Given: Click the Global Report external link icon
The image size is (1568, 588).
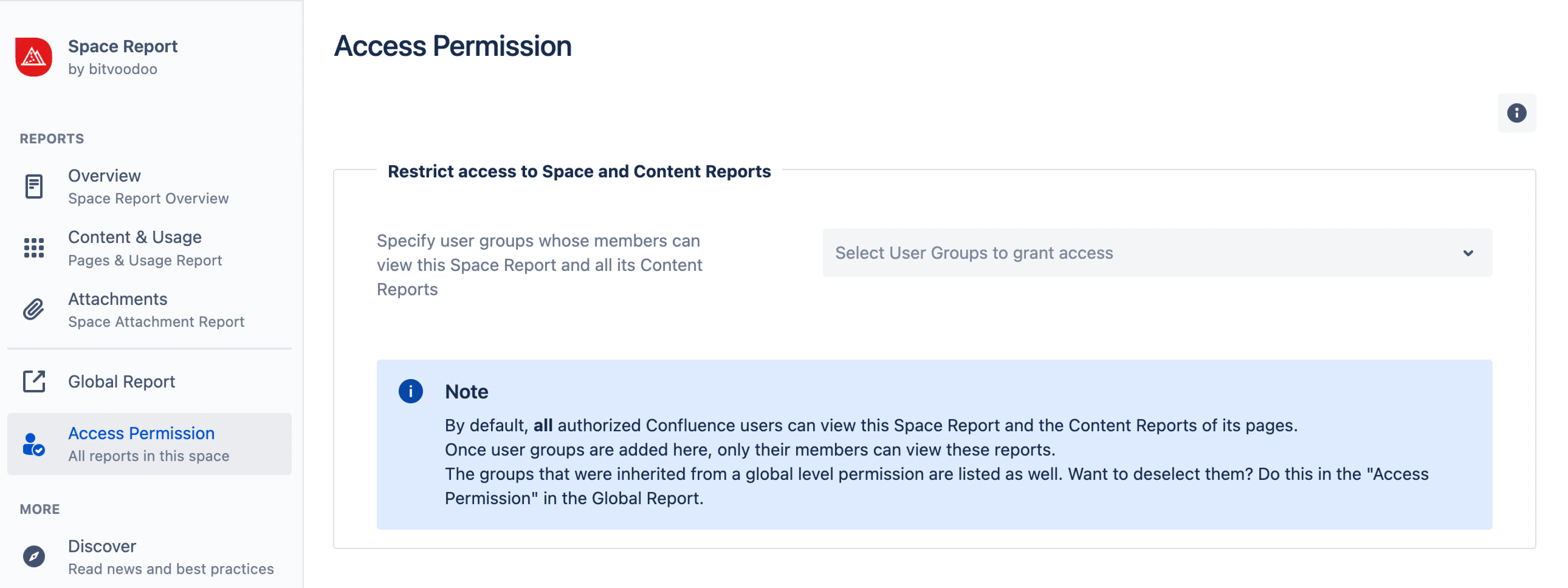Looking at the screenshot, I should (x=34, y=381).
